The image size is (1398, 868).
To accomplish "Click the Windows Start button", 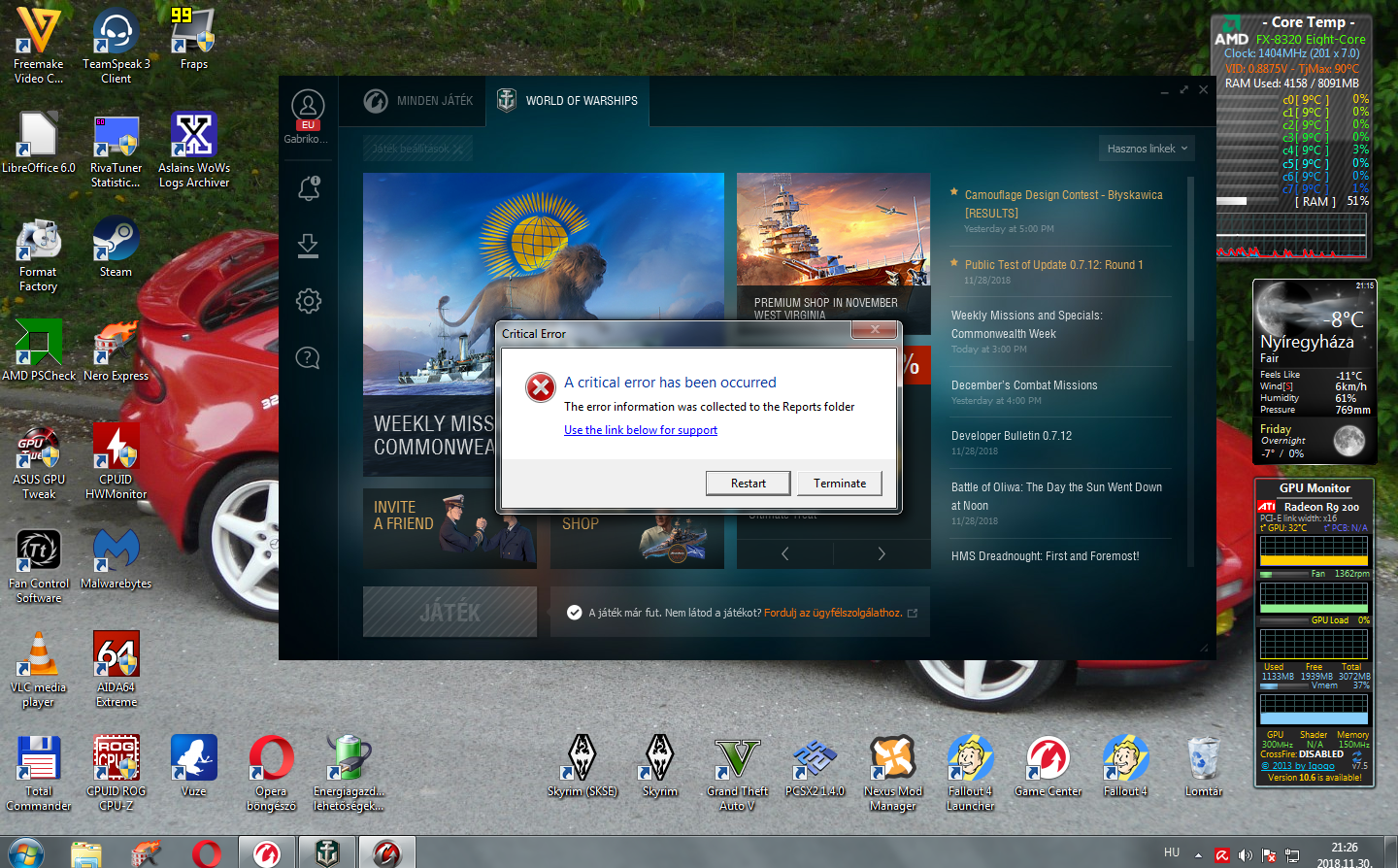I will 26,851.
